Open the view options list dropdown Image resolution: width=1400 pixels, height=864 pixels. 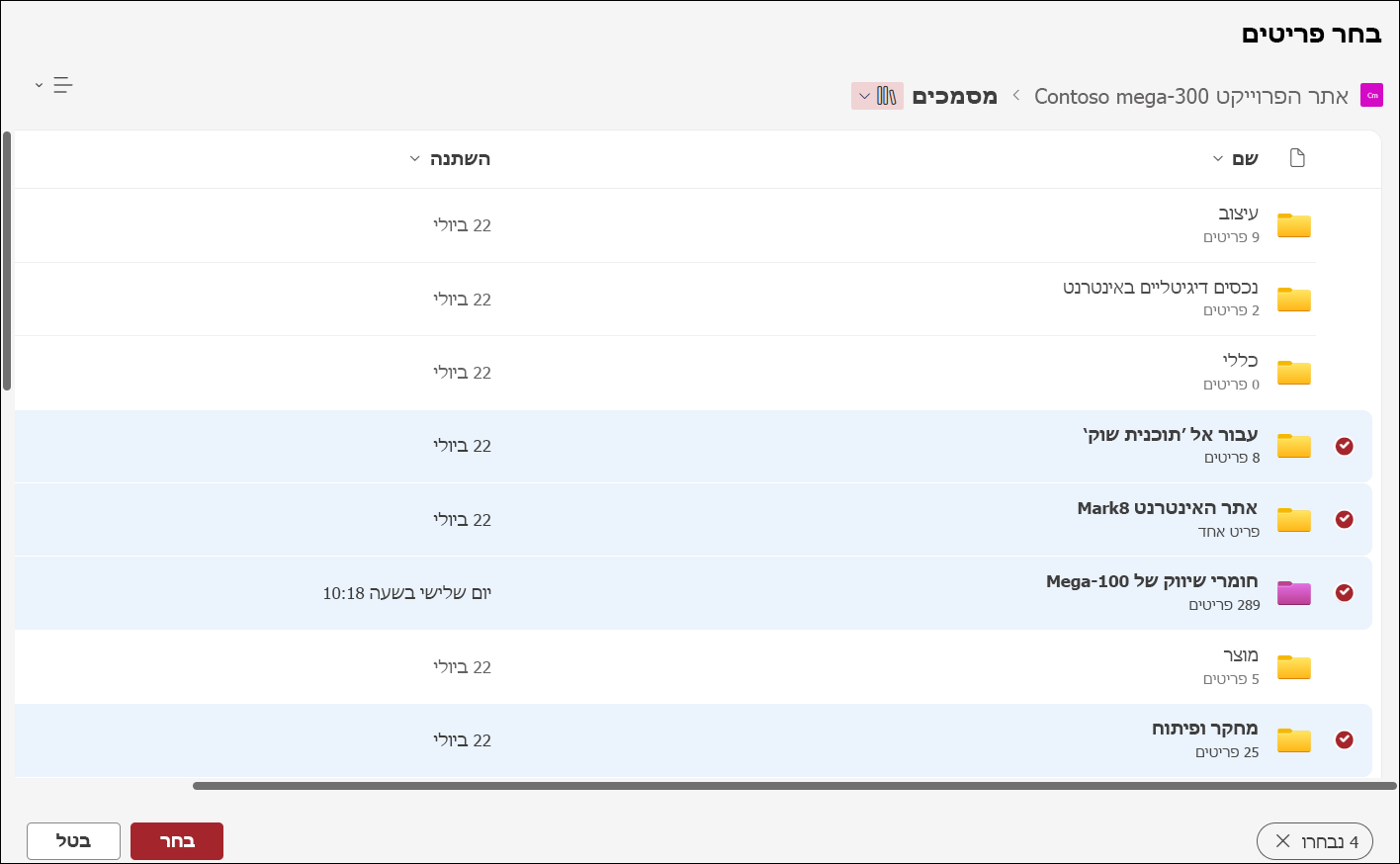click(53, 85)
